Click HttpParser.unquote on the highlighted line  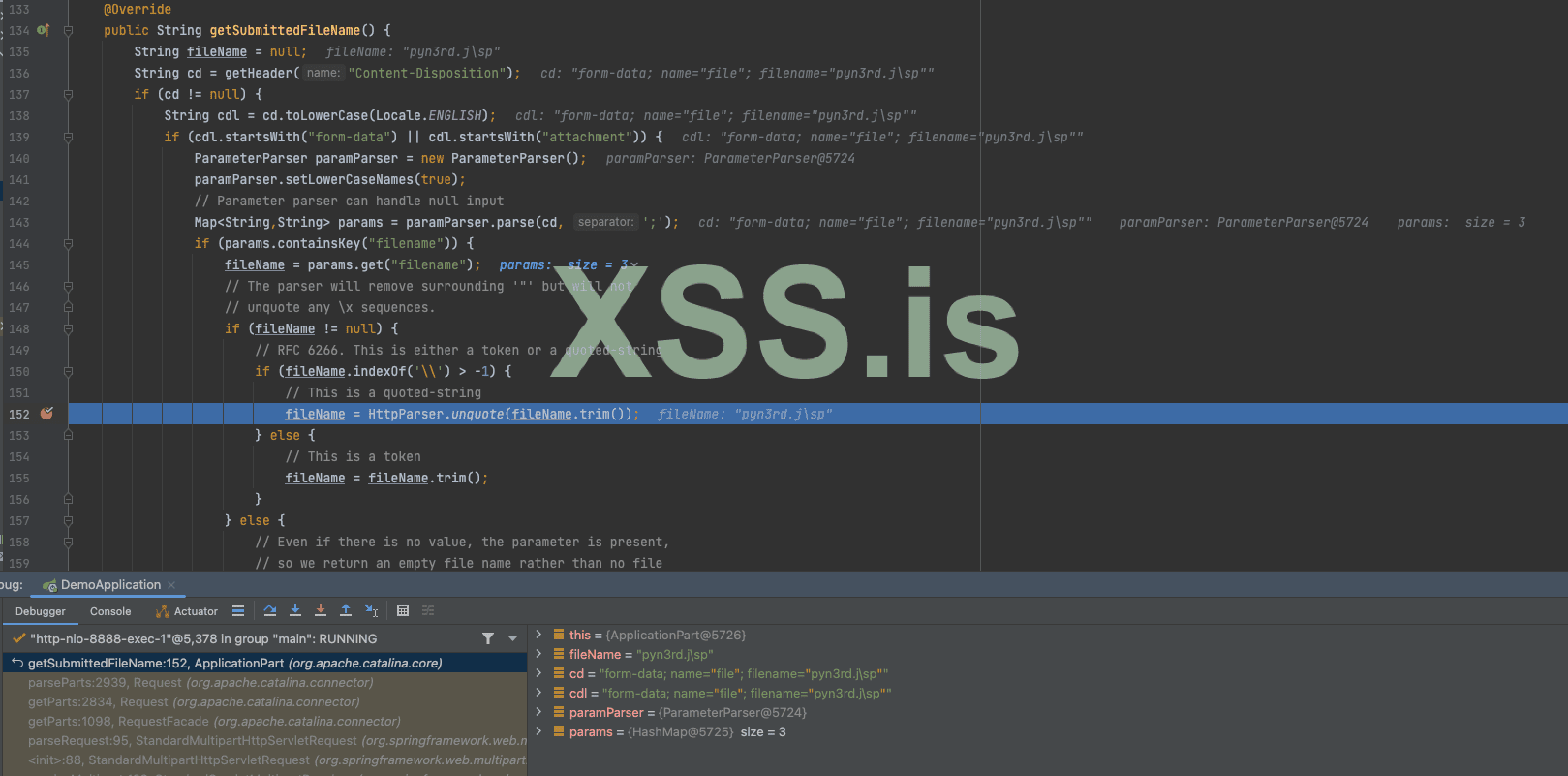click(x=436, y=414)
